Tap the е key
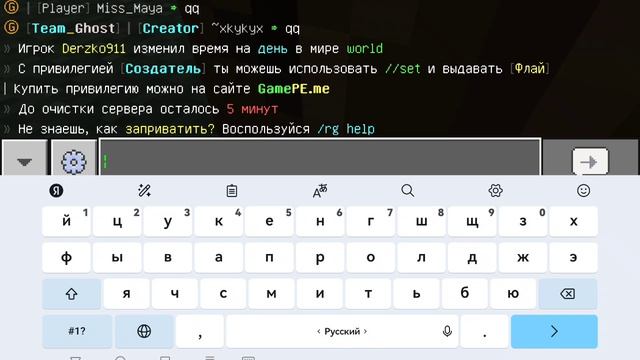Image resolution: width=640 pixels, height=360 pixels. pos(269,221)
